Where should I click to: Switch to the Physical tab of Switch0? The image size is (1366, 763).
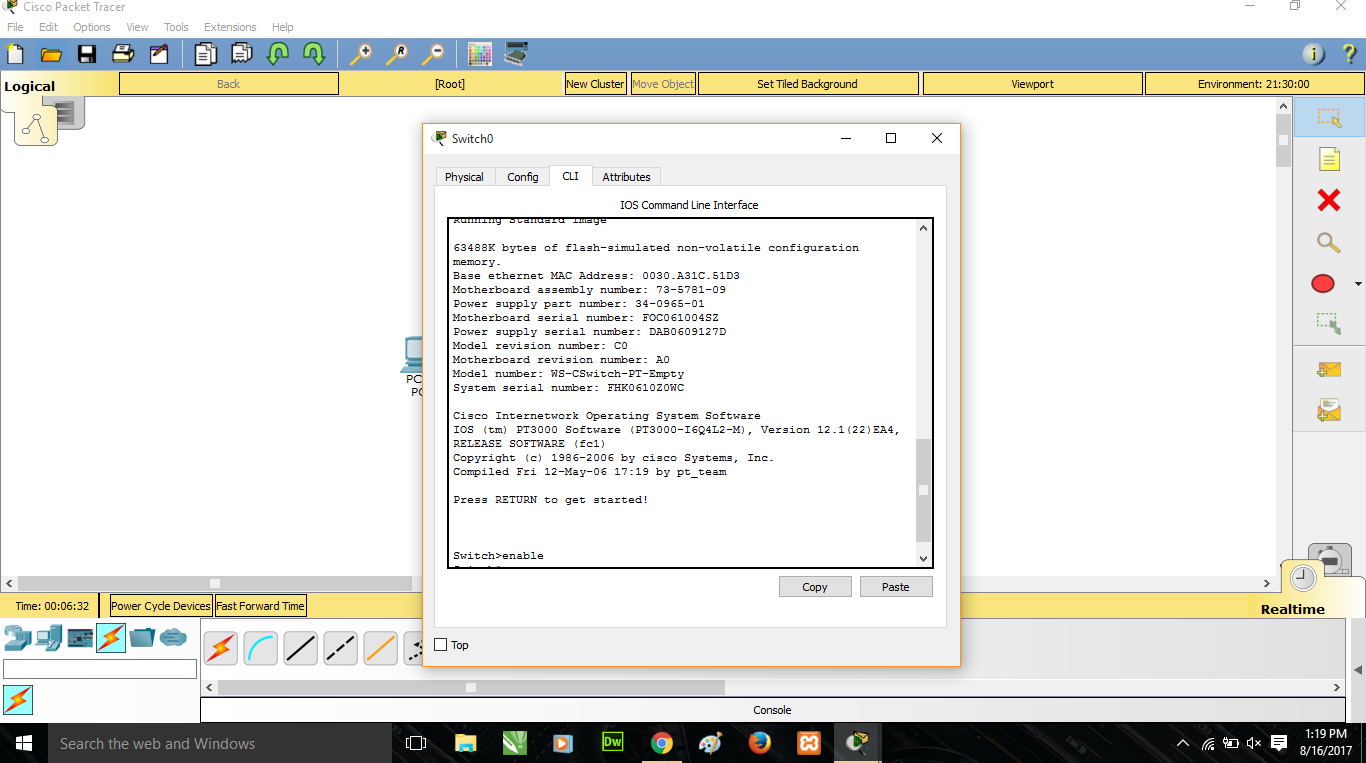click(x=464, y=176)
